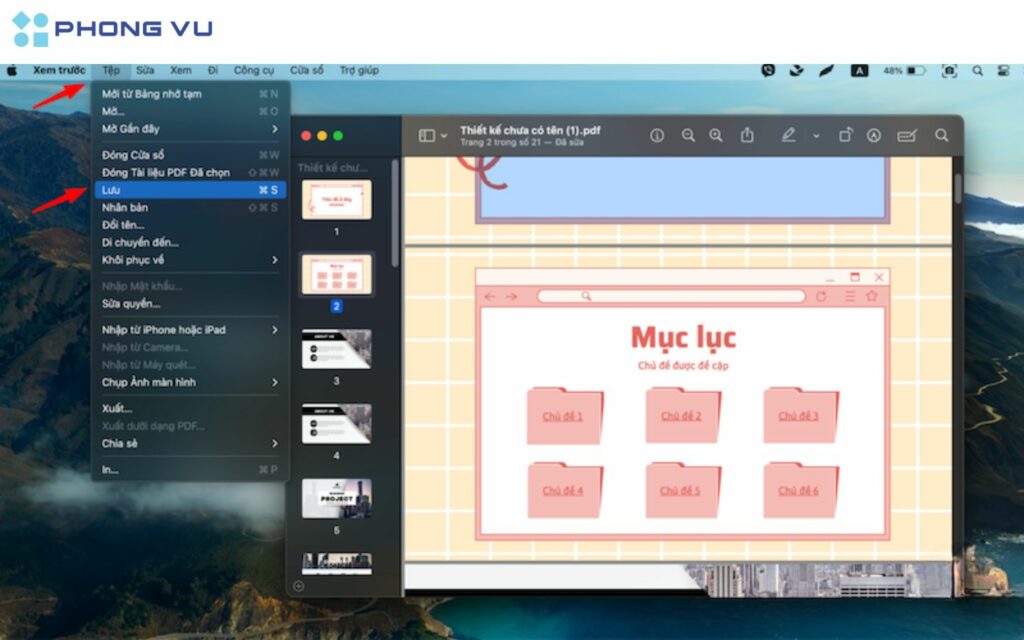Expand the 'Chụp Ảnh màn hình' submenu

(189, 382)
